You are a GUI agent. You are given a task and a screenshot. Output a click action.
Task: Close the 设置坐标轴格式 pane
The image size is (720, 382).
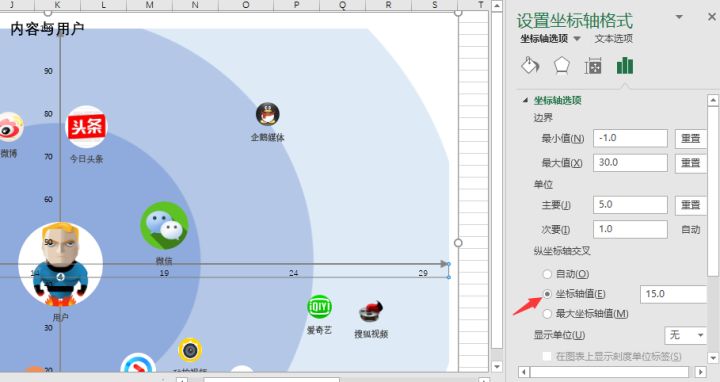pos(712,17)
